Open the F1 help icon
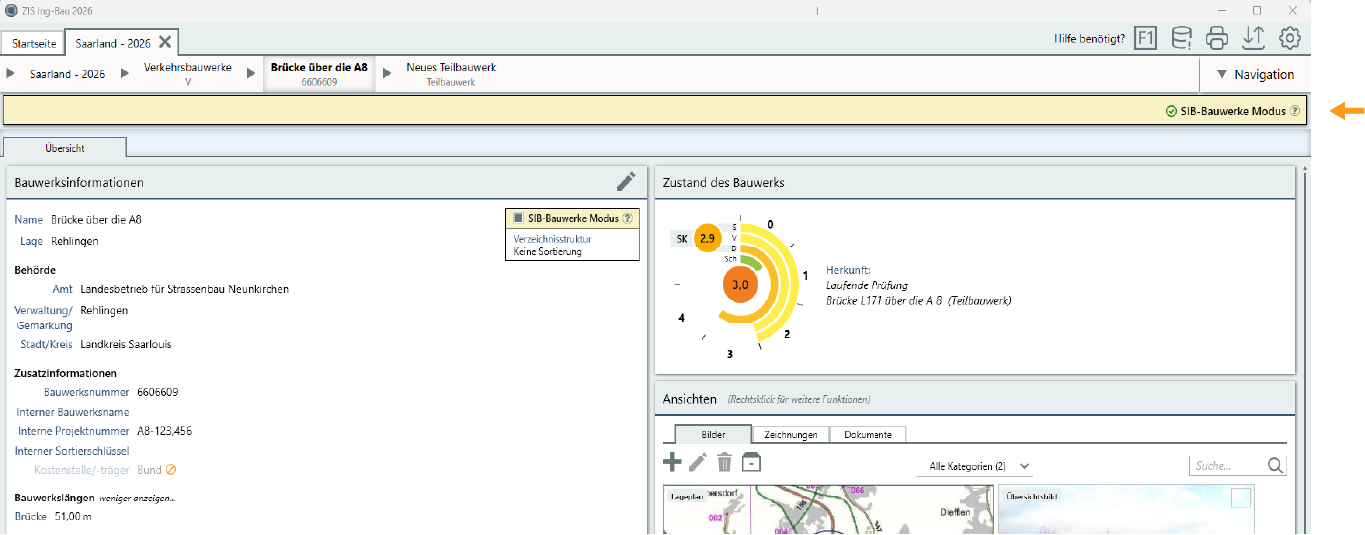This screenshot has height=535, width=1365. [1145, 39]
